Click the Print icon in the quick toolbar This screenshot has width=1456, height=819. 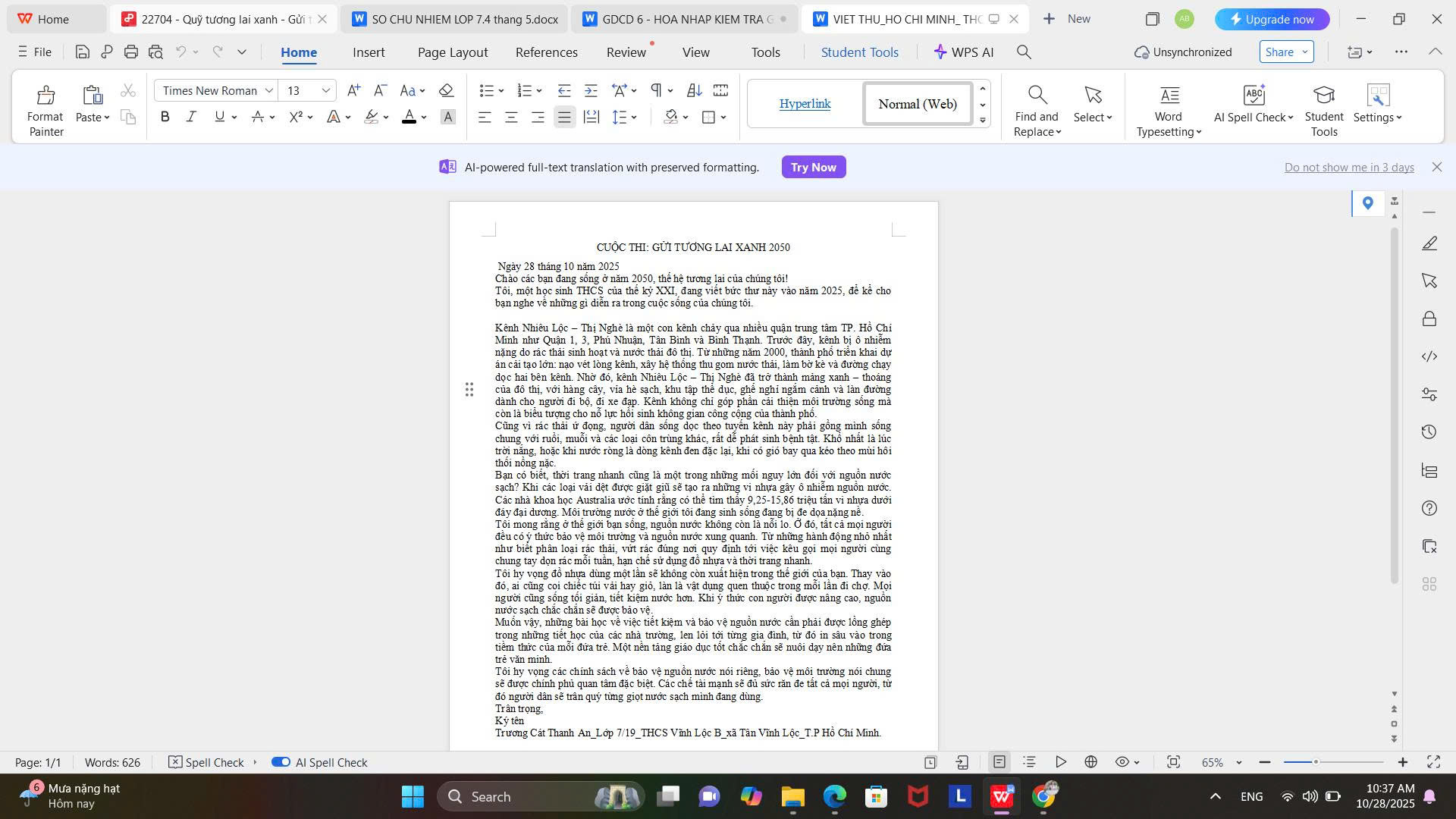coord(131,52)
